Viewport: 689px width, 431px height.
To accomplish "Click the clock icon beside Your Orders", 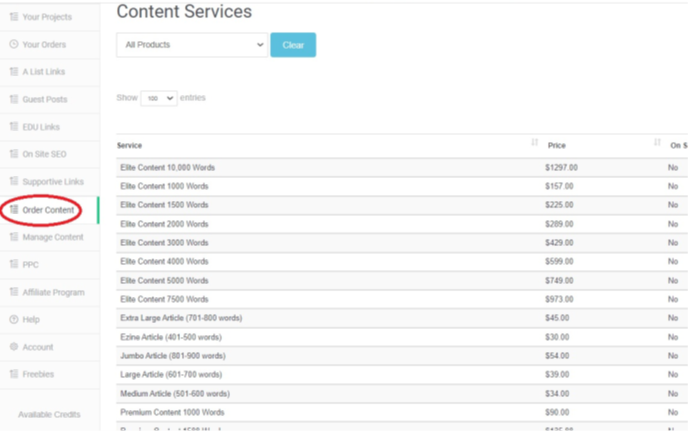I will click(13, 44).
